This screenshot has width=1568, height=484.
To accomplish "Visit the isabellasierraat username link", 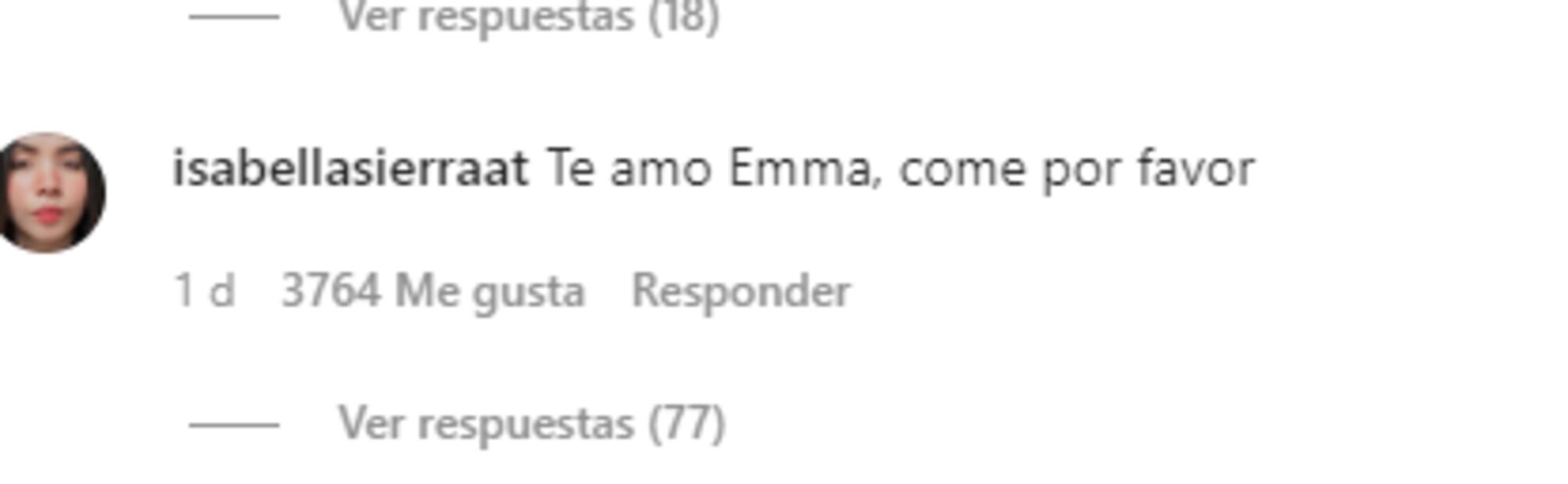I will (351, 169).
